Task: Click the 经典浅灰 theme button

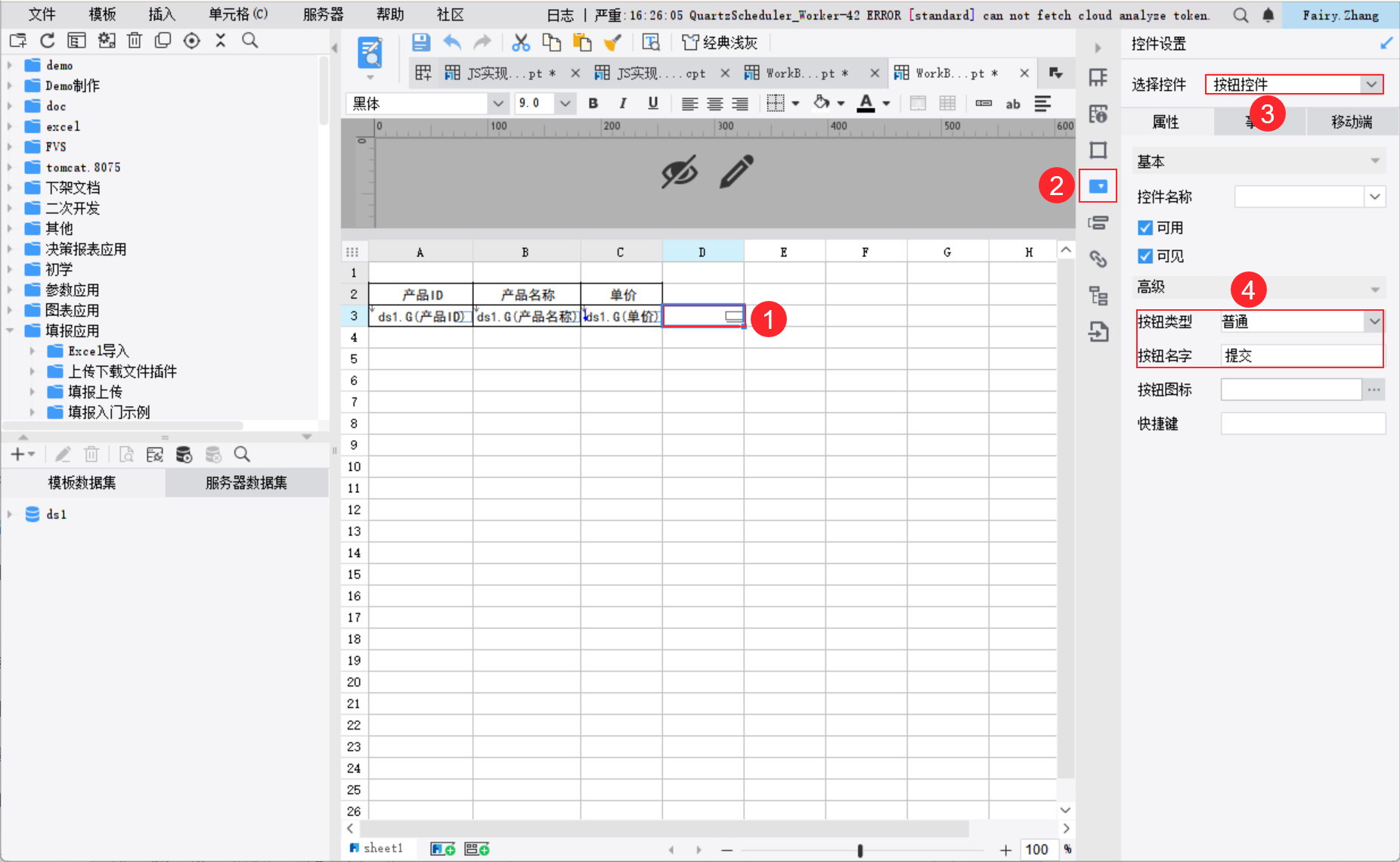Action: pyautogui.click(x=720, y=42)
